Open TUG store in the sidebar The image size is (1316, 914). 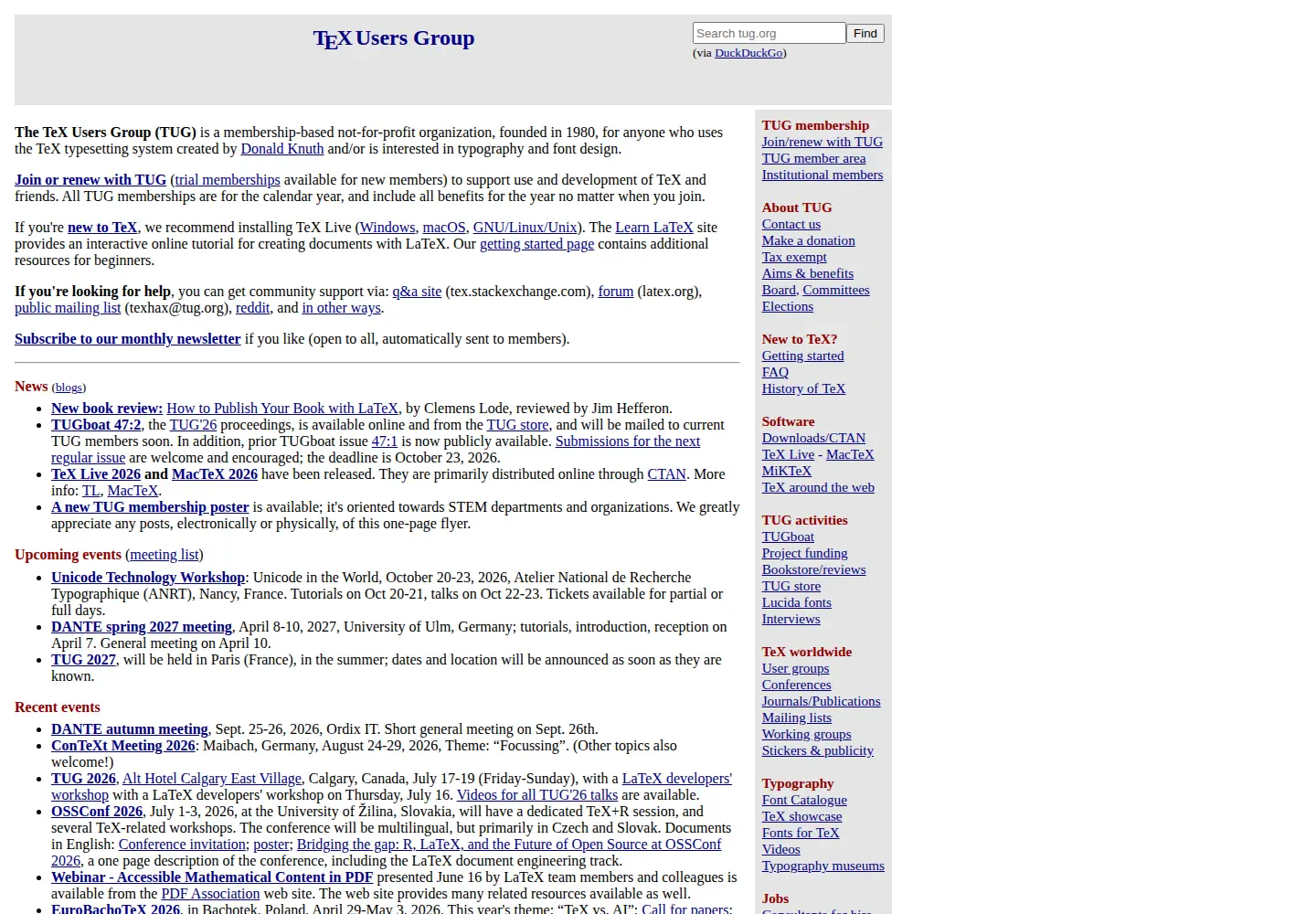pos(791,586)
